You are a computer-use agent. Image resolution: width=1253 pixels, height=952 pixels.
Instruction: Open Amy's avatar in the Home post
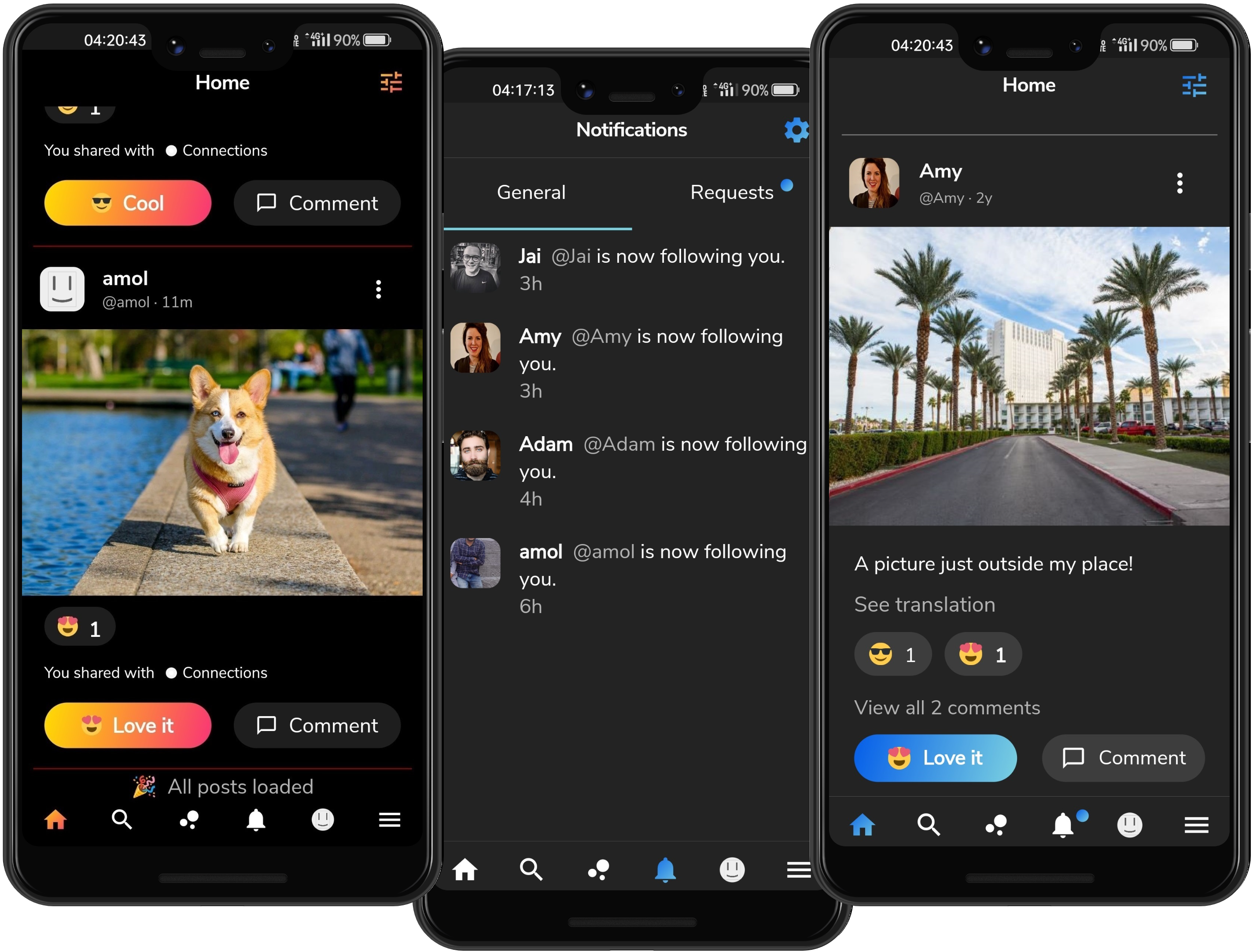(874, 183)
